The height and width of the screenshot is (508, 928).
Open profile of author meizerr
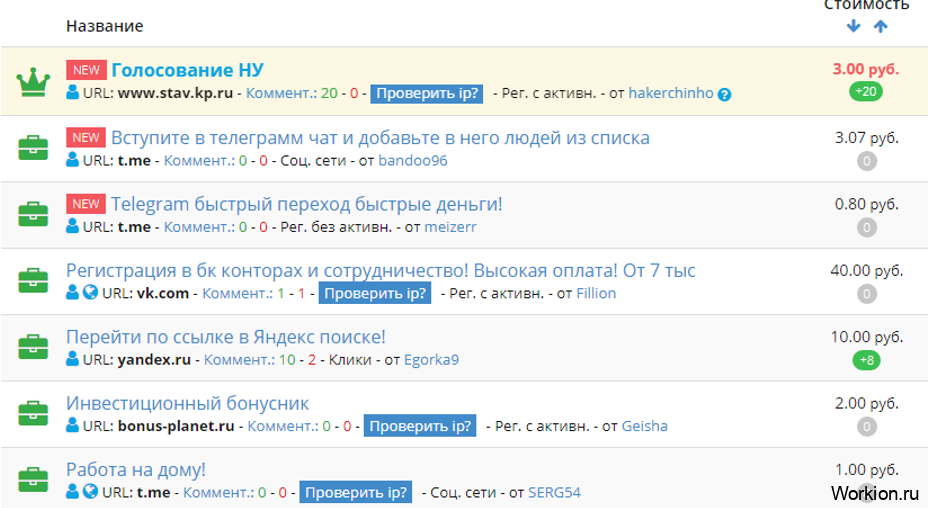pos(450,227)
